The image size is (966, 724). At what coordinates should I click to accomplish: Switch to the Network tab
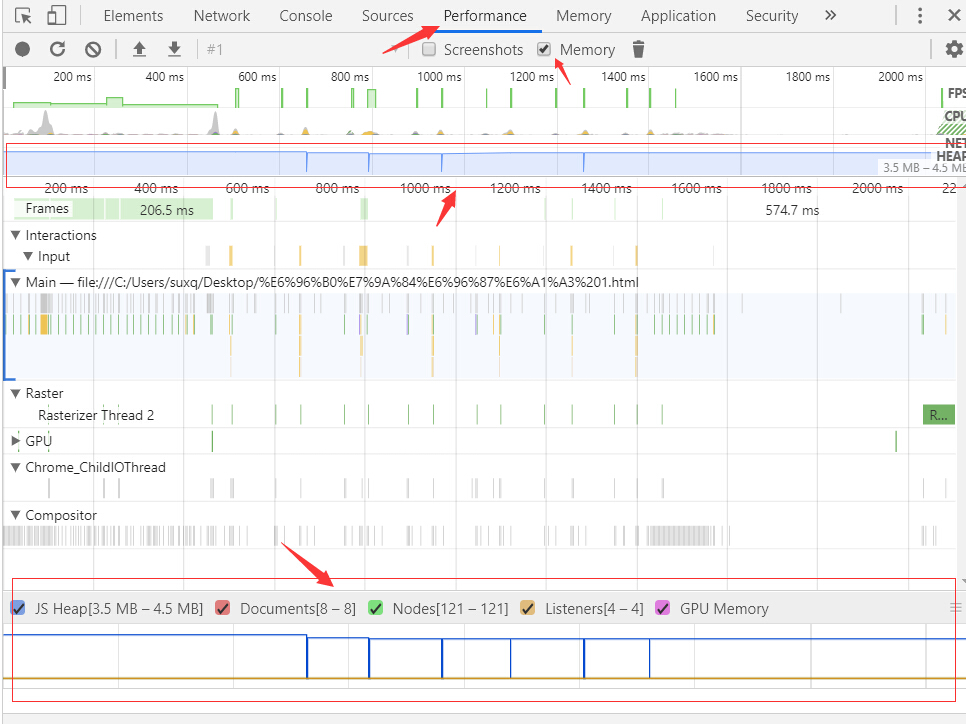[x=222, y=16]
